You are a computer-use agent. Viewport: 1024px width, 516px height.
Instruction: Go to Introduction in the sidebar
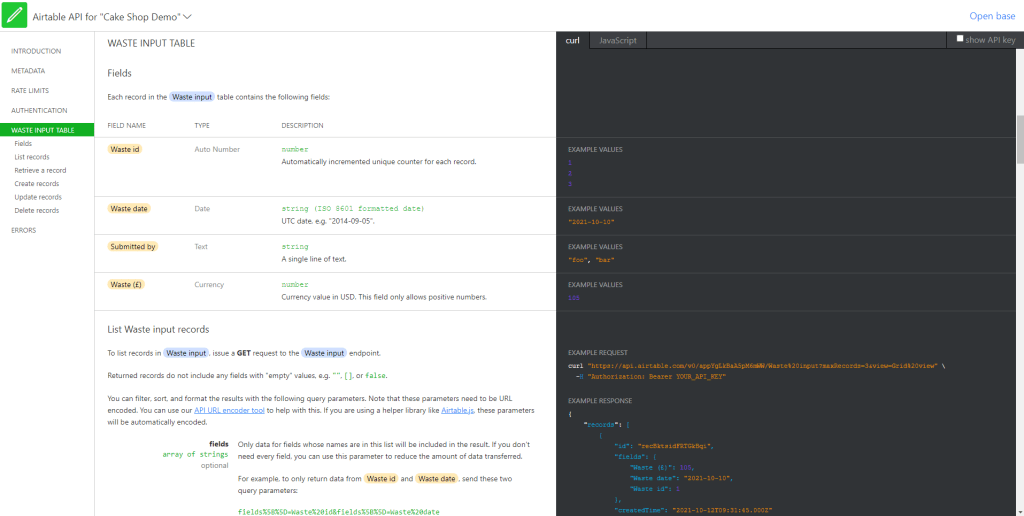[x=36, y=51]
